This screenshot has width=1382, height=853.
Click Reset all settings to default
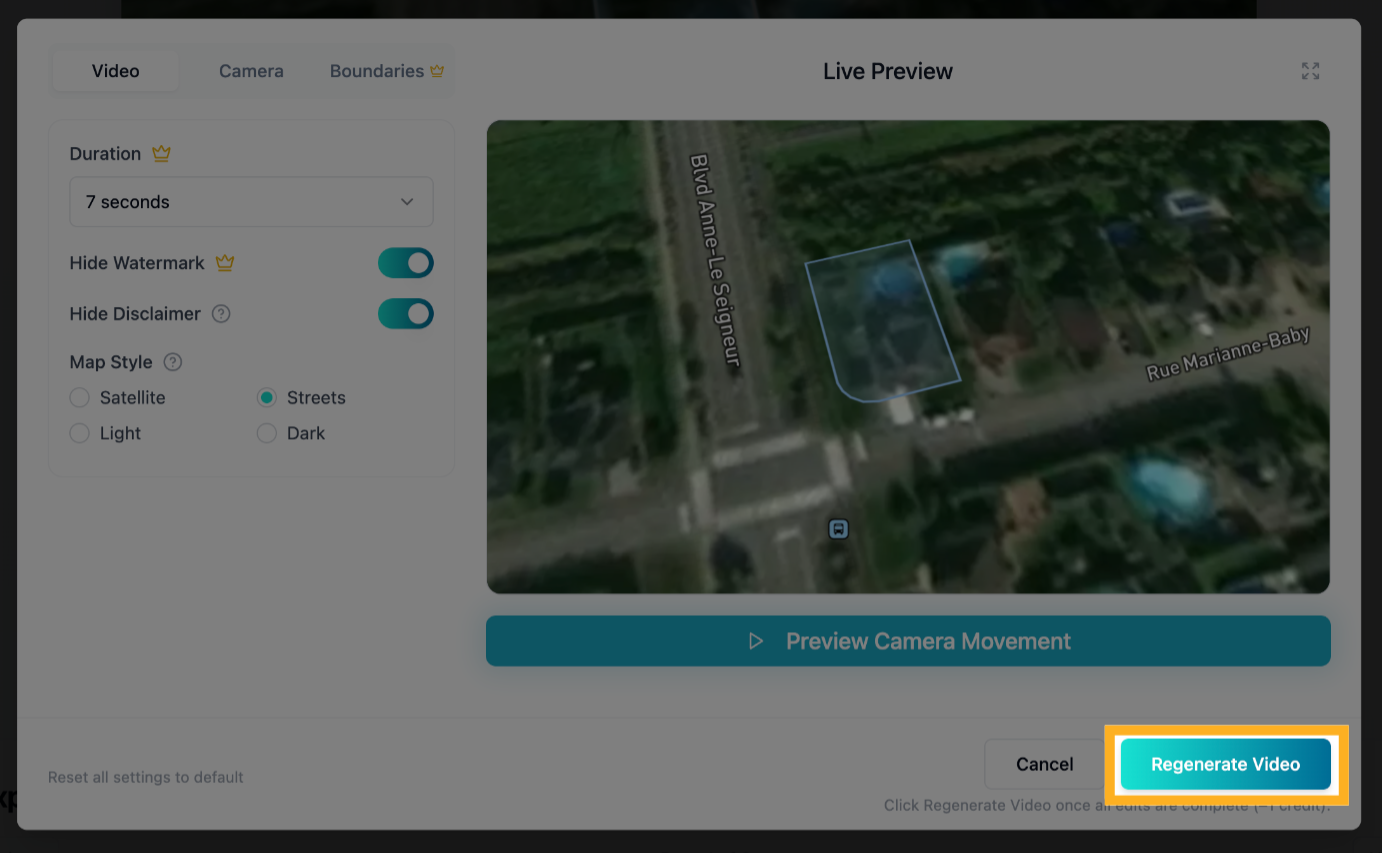(146, 777)
